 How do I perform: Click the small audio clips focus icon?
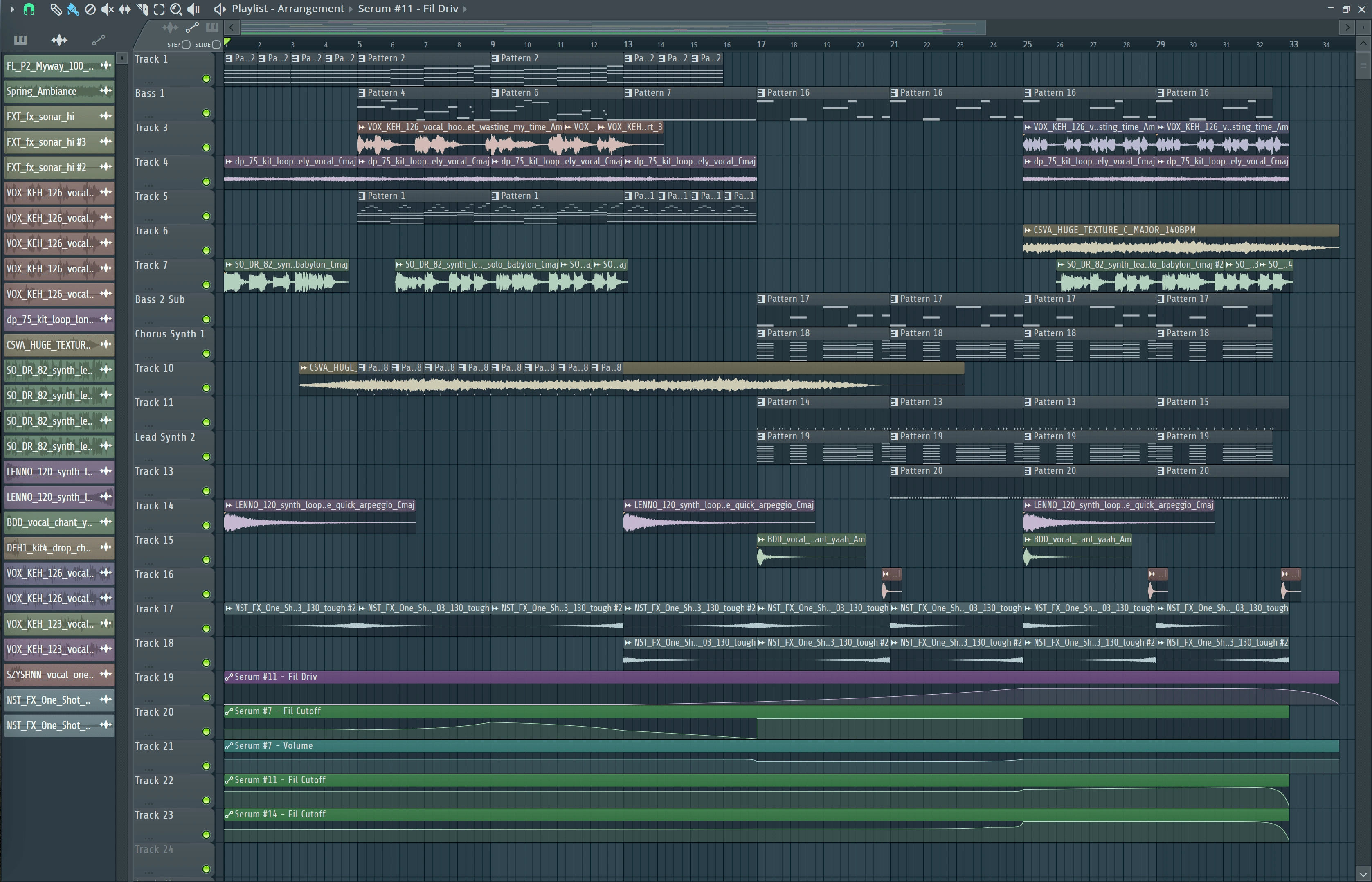[170, 27]
